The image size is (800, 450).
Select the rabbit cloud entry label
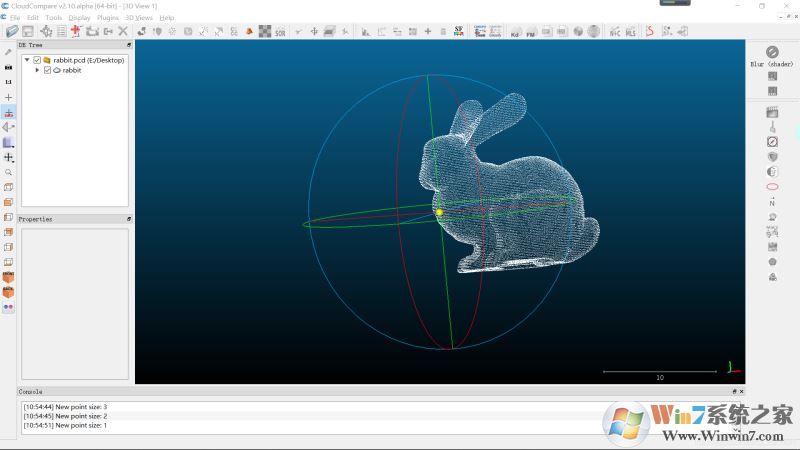tap(72, 70)
